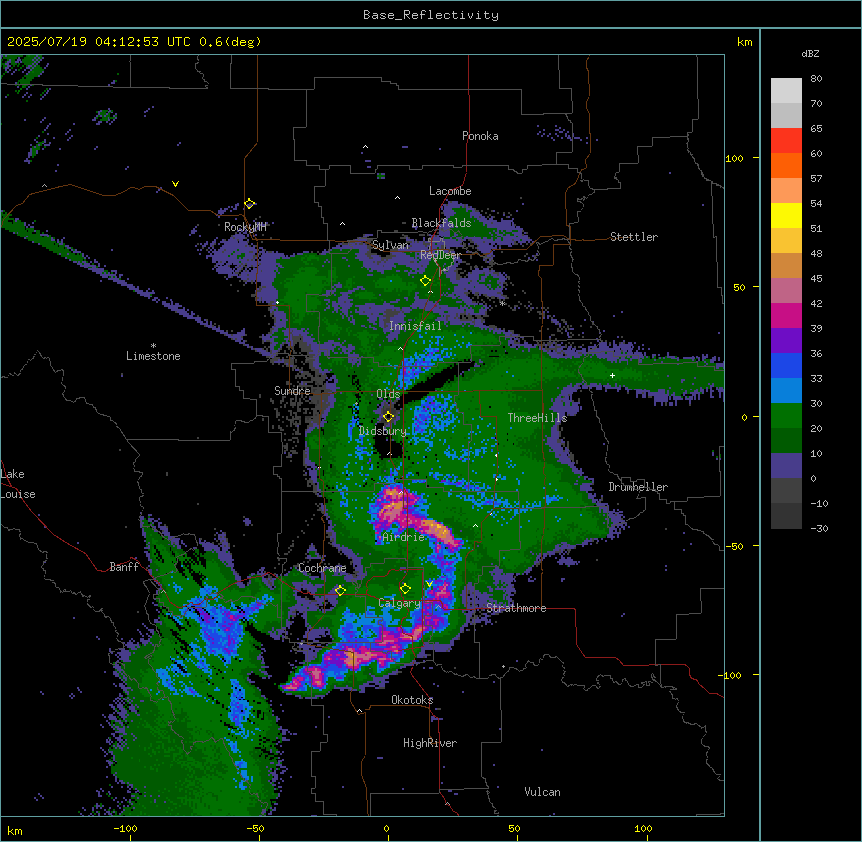Click the Cochrane label
Viewport: 862px width, 842px height.
(x=322, y=568)
